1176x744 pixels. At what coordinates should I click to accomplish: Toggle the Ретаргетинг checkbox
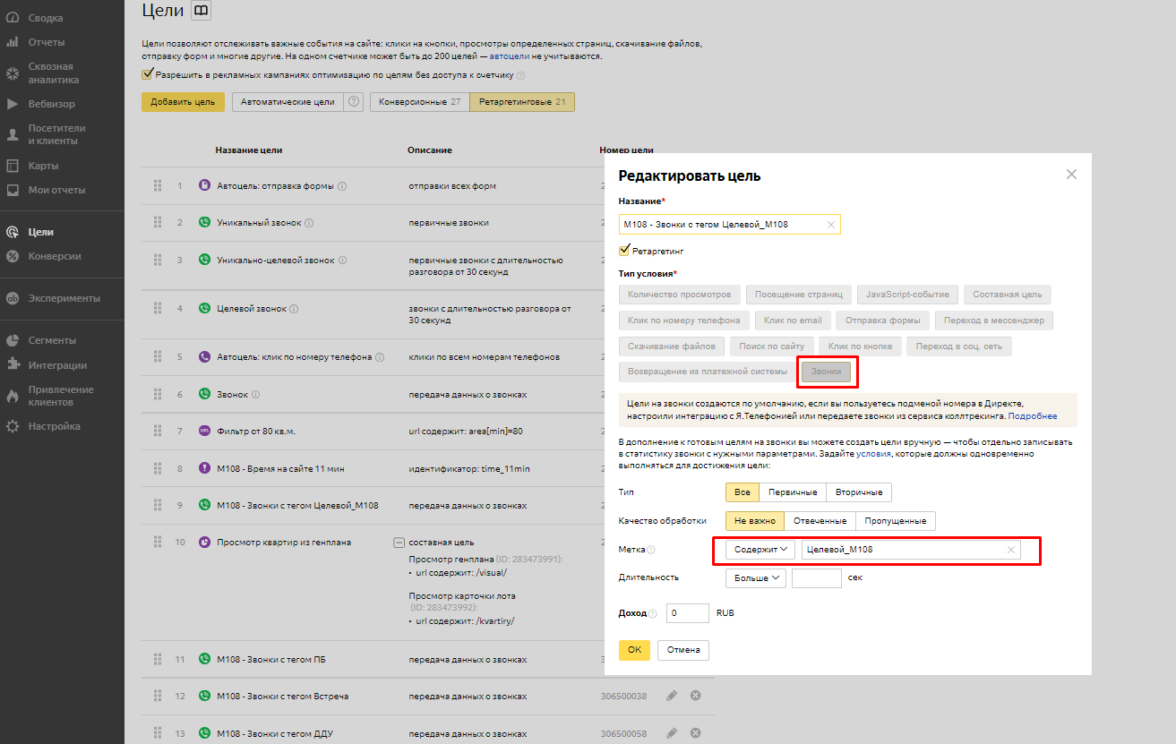pyautogui.click(x=625, y=250)
